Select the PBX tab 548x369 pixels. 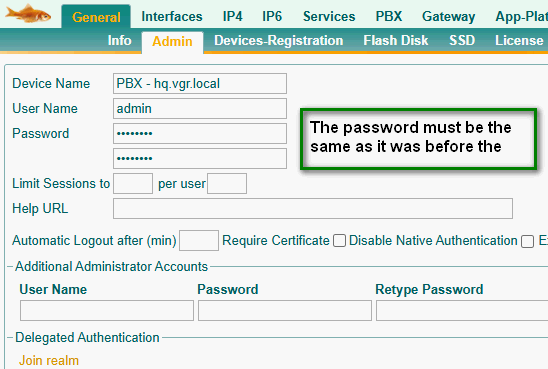(x=389, y=16)
